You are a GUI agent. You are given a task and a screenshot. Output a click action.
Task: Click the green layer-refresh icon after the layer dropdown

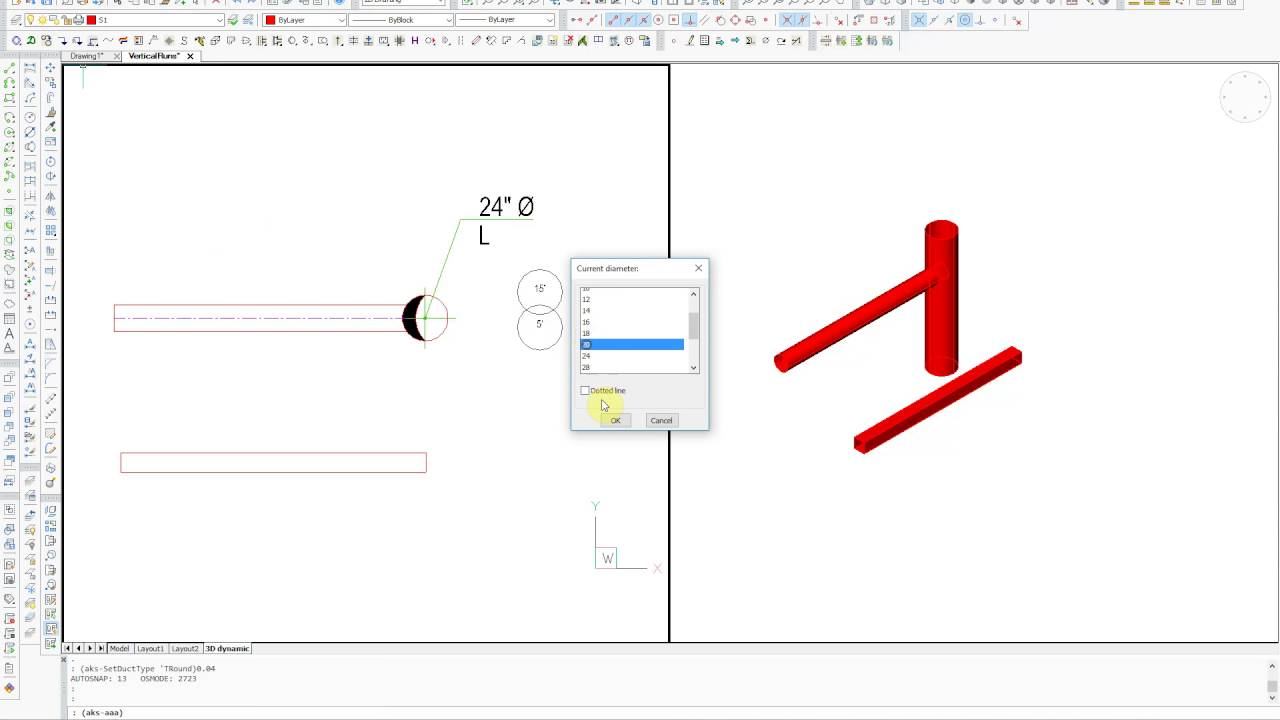[232, 20]
